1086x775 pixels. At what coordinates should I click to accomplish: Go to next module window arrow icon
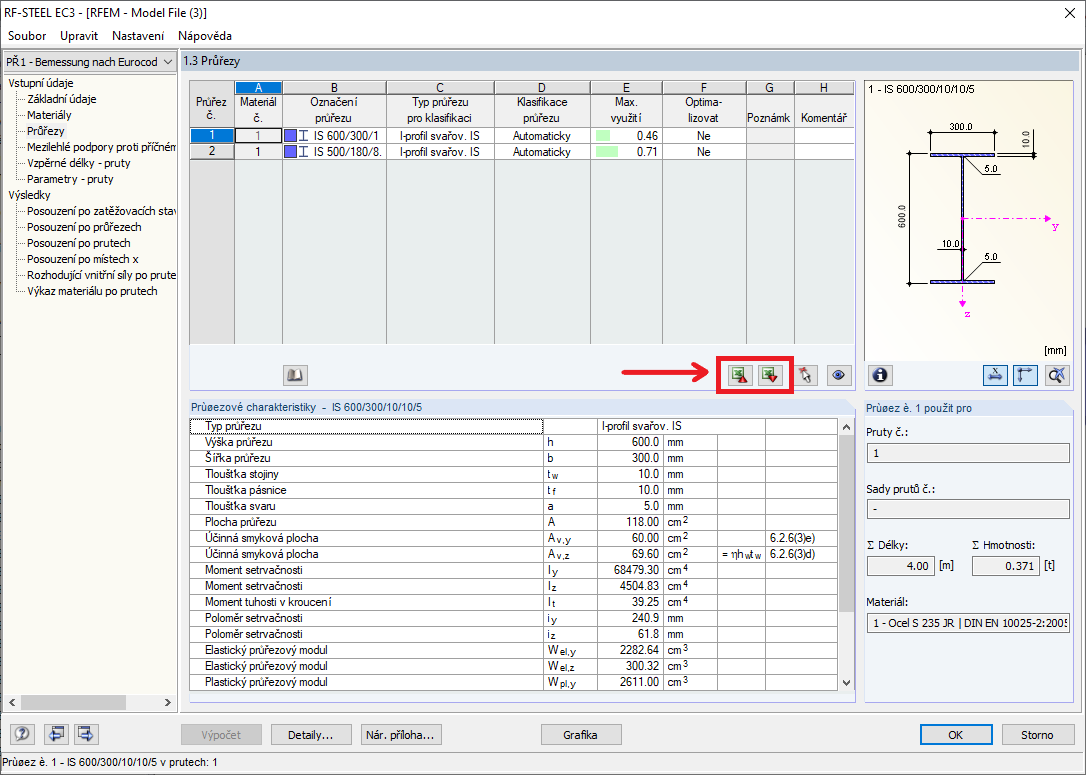click(86, 734)
